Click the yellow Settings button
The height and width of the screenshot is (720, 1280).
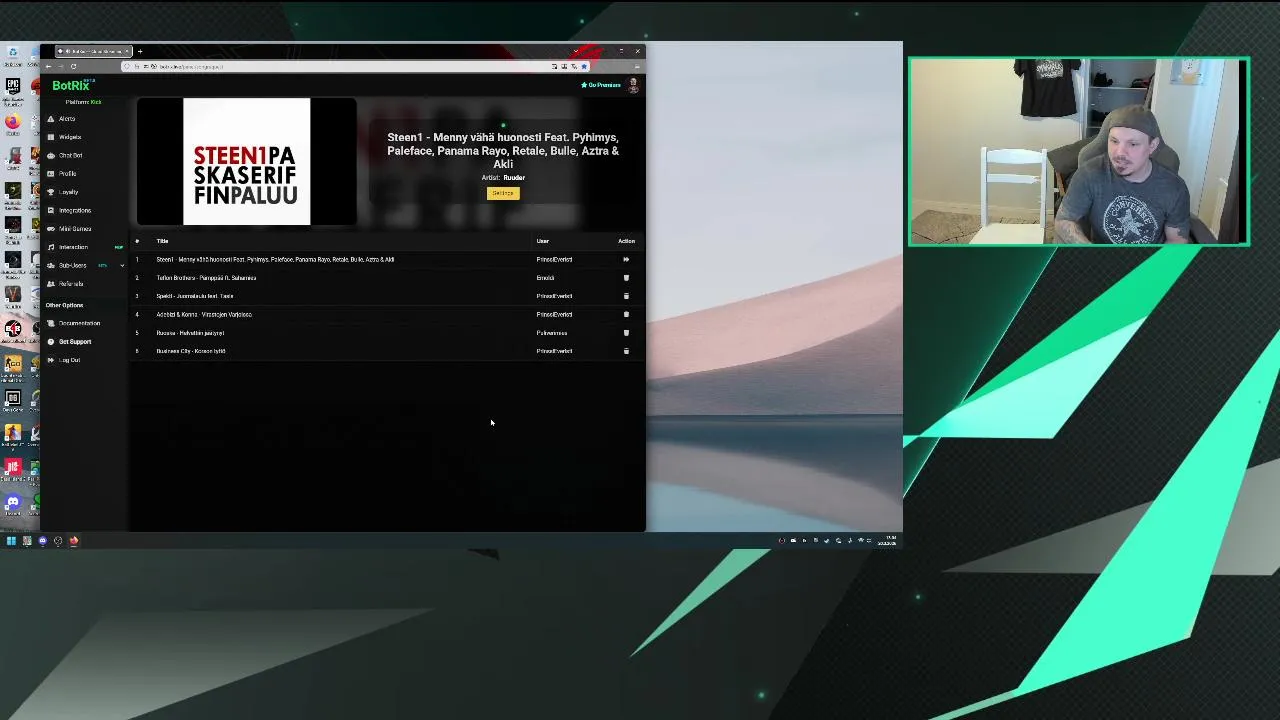pos(503,193)
